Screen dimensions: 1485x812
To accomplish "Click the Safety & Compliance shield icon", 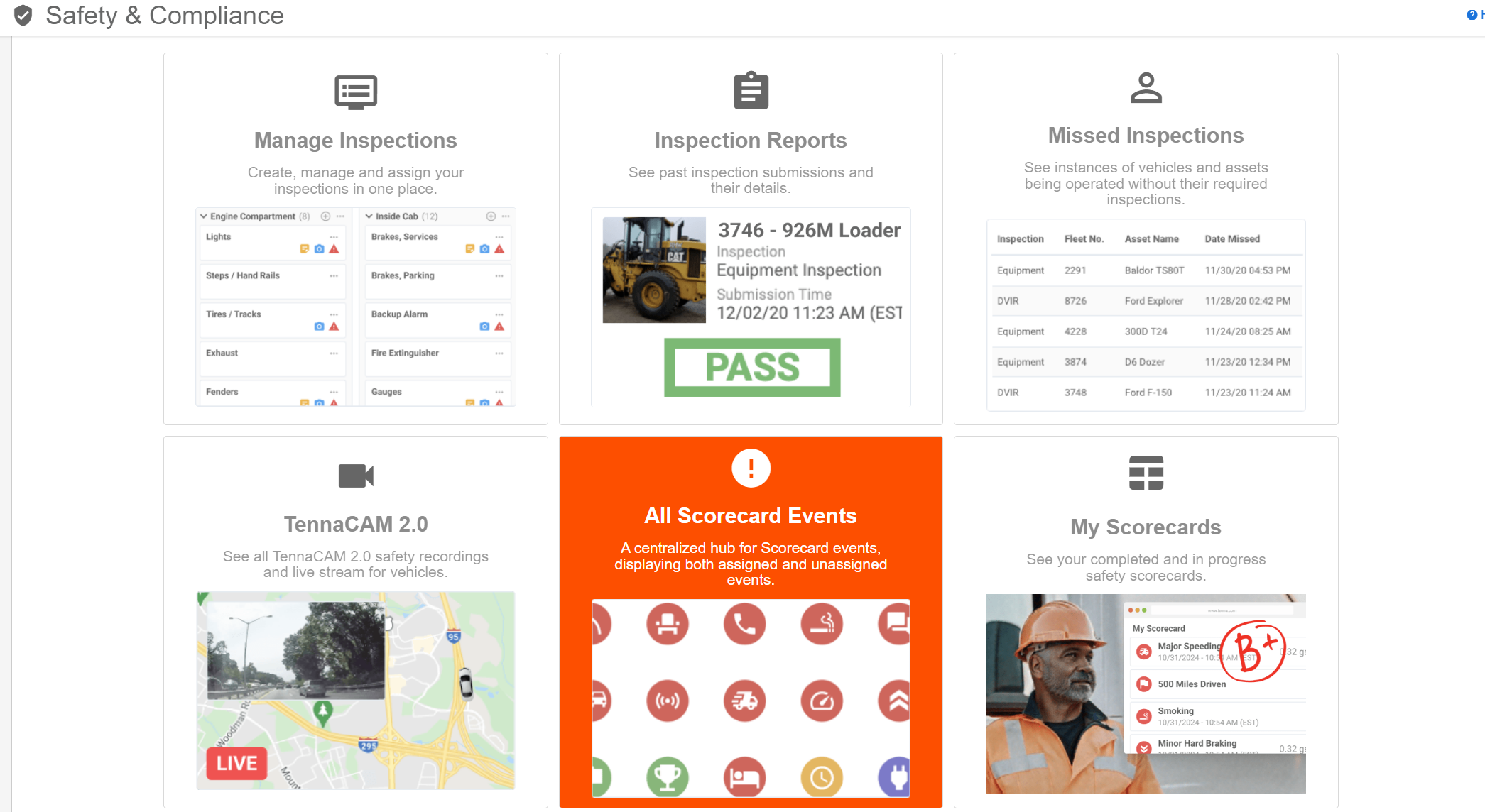I will click(x=23, y=16).
